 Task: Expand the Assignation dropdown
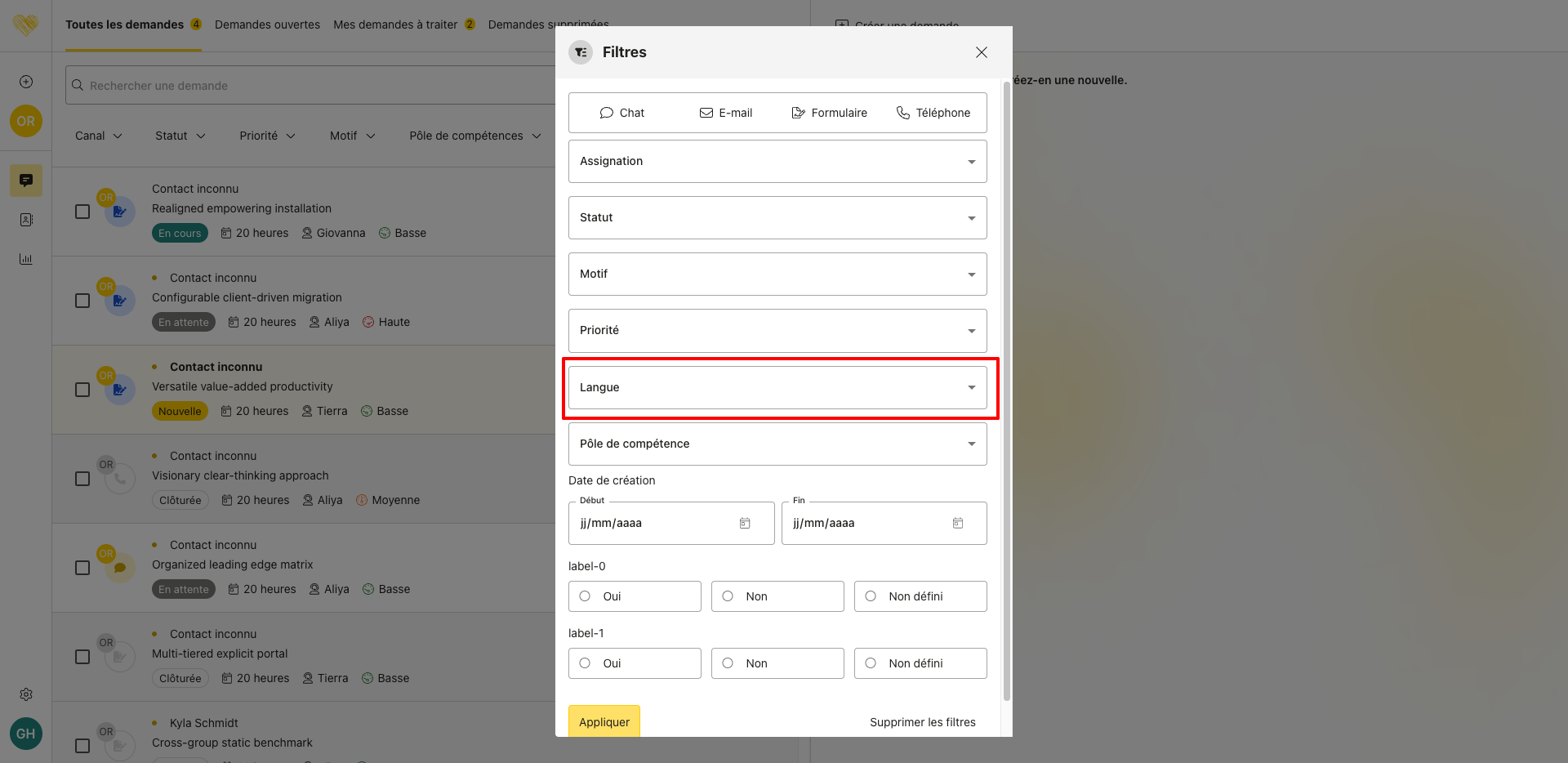tap(777, 161)
